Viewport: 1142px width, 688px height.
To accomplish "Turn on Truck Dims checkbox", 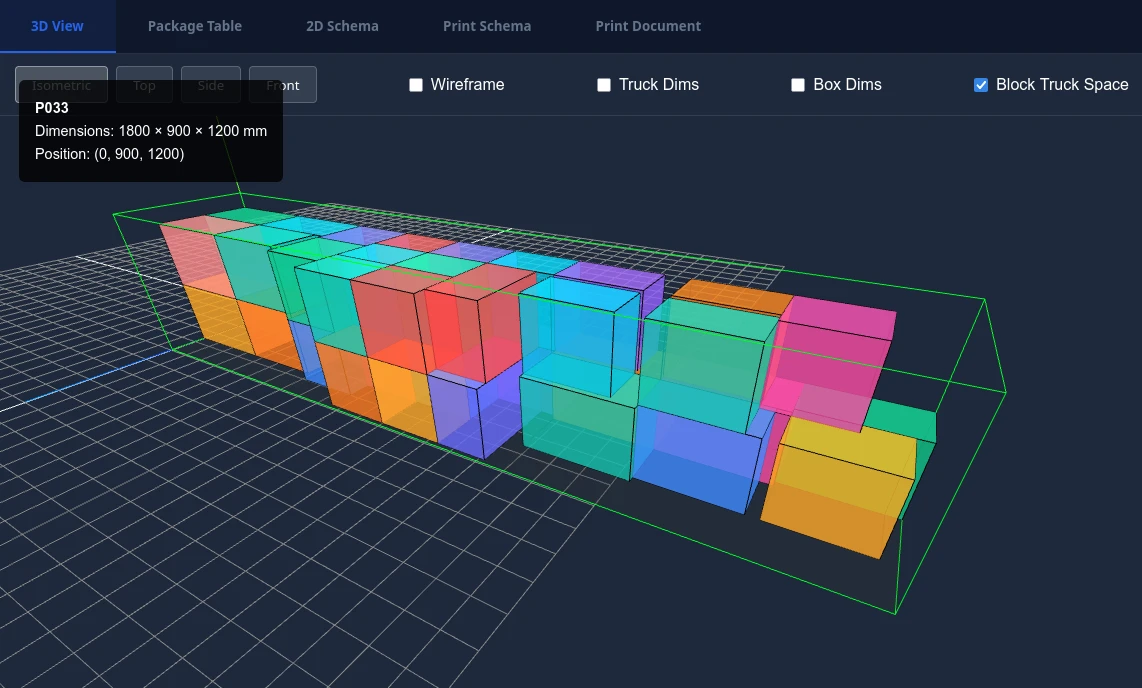I will tap(604, 85).
